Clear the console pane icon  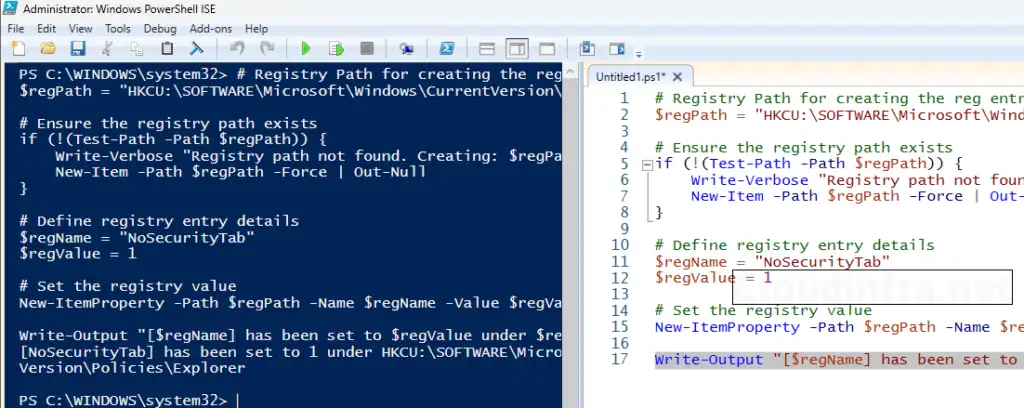(197, 48)
